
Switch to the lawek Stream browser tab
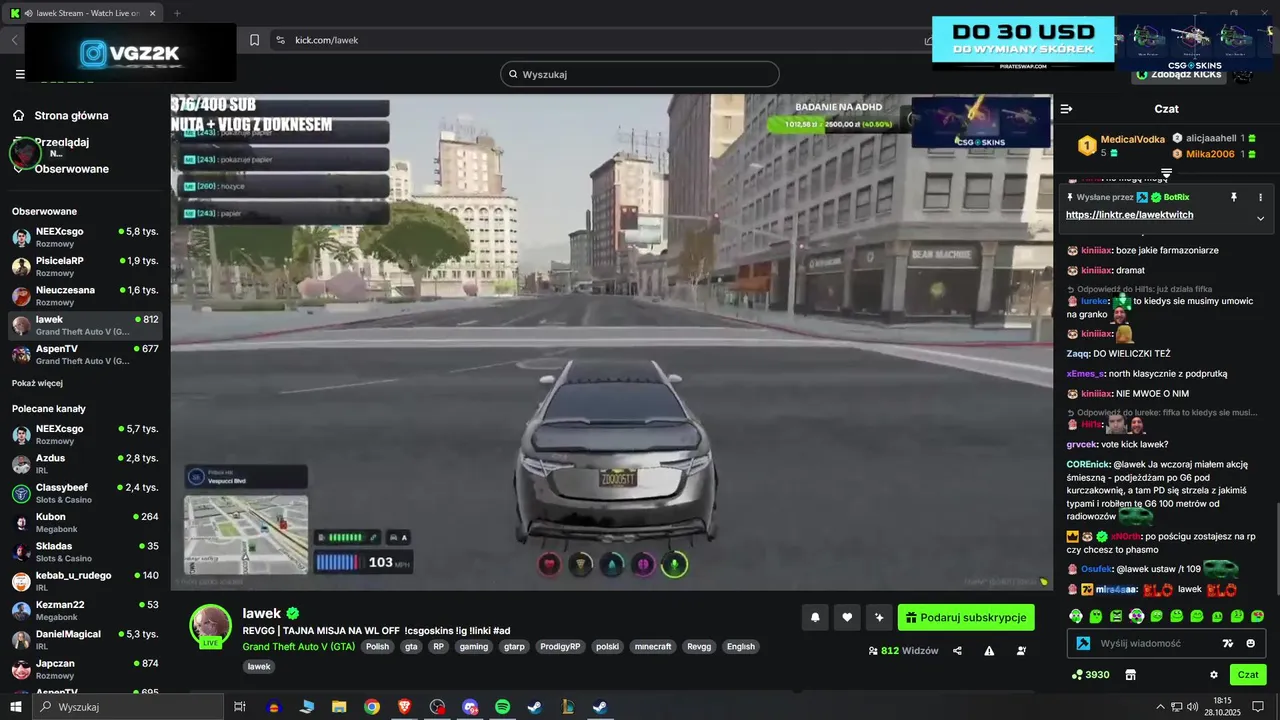click(83, 13)
